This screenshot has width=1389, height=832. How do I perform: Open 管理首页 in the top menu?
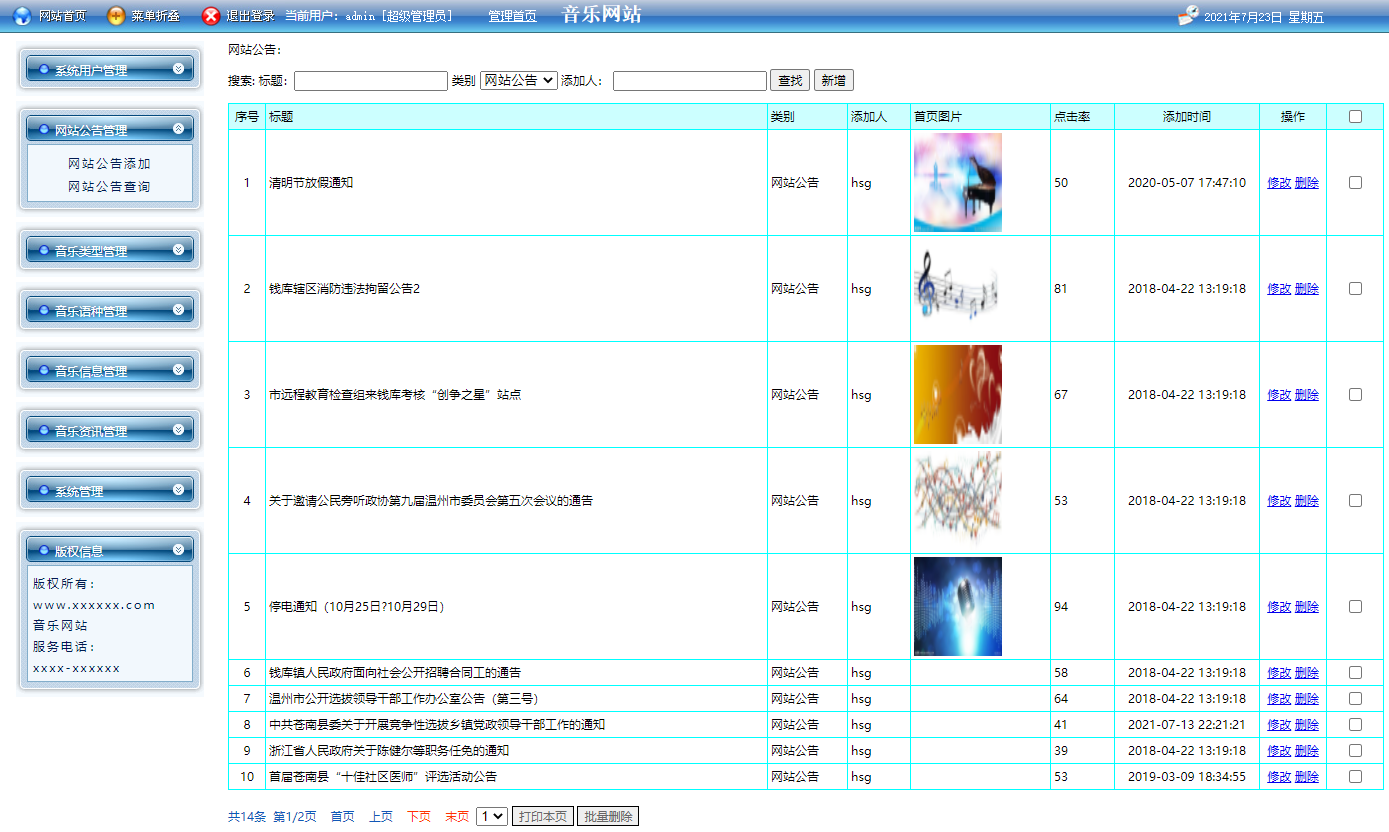[x=510, y=15]
